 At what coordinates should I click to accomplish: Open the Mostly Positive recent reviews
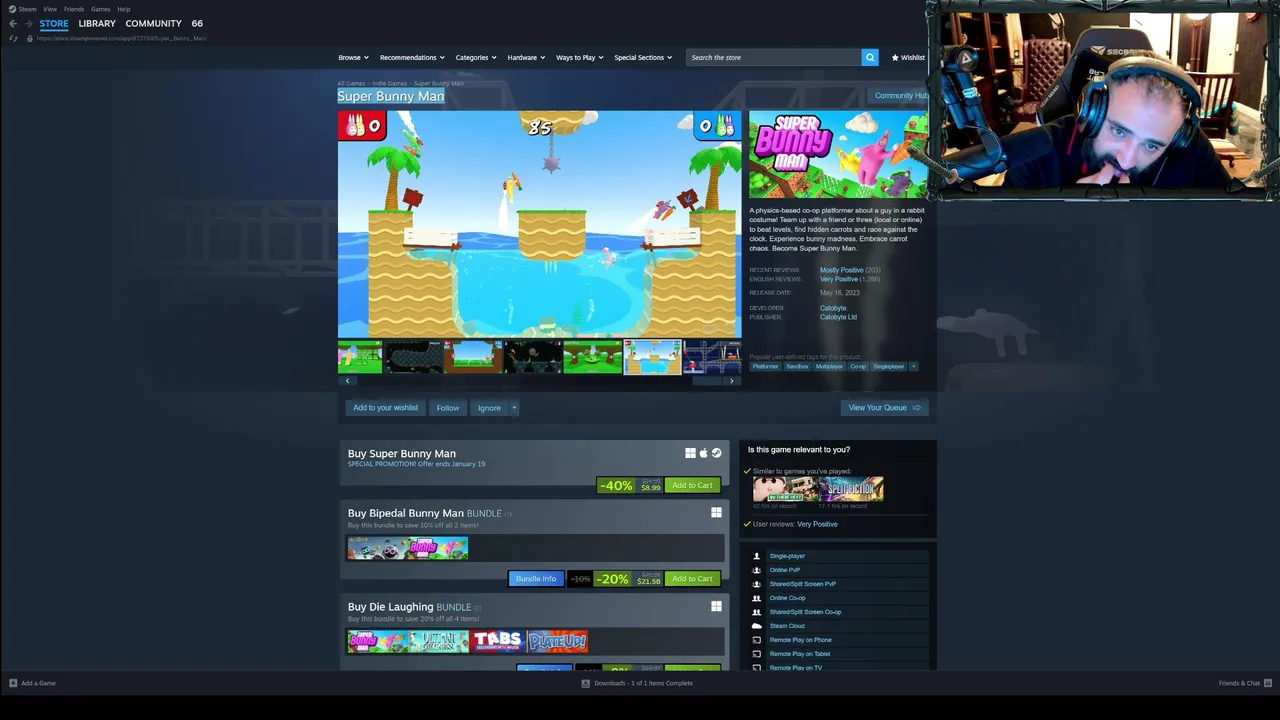tap(841, 270)
